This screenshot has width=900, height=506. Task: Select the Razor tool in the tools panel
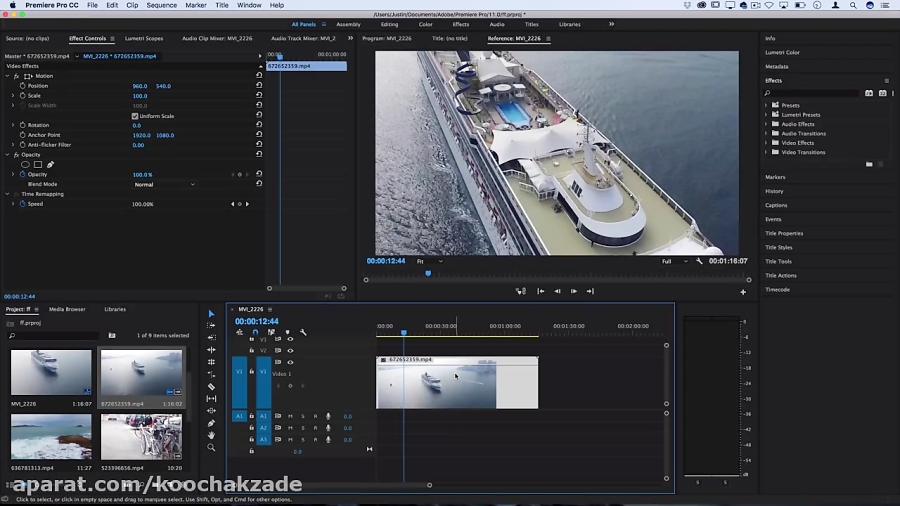(x=211, y=386)
